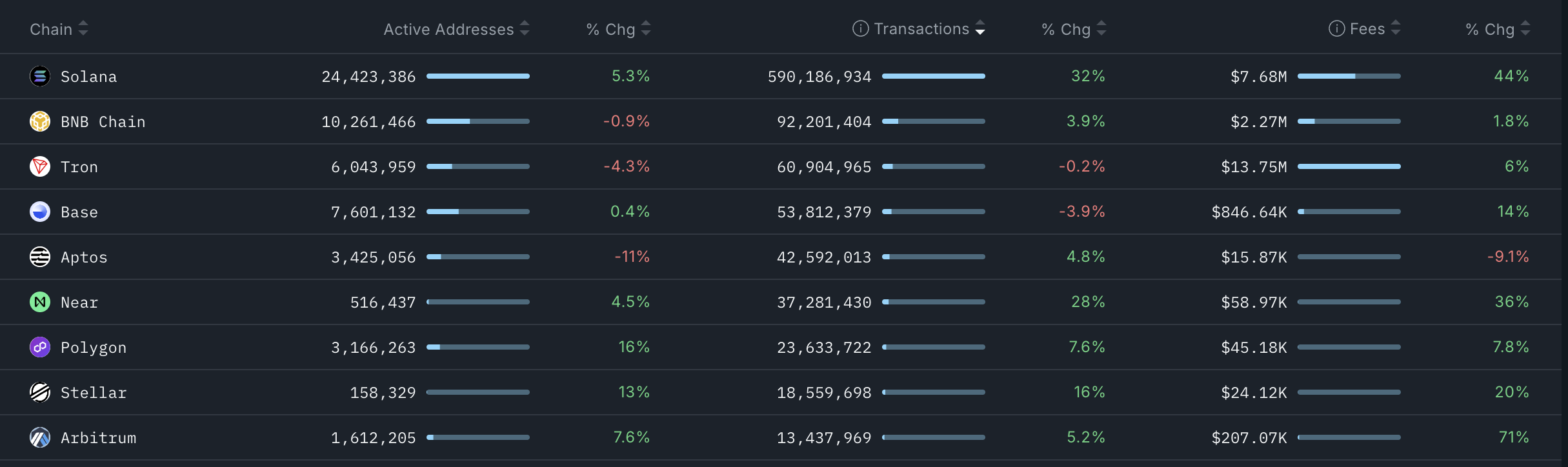Open the Solana chain name
This screenshot has width=1568, height=467.
point(89,77)
